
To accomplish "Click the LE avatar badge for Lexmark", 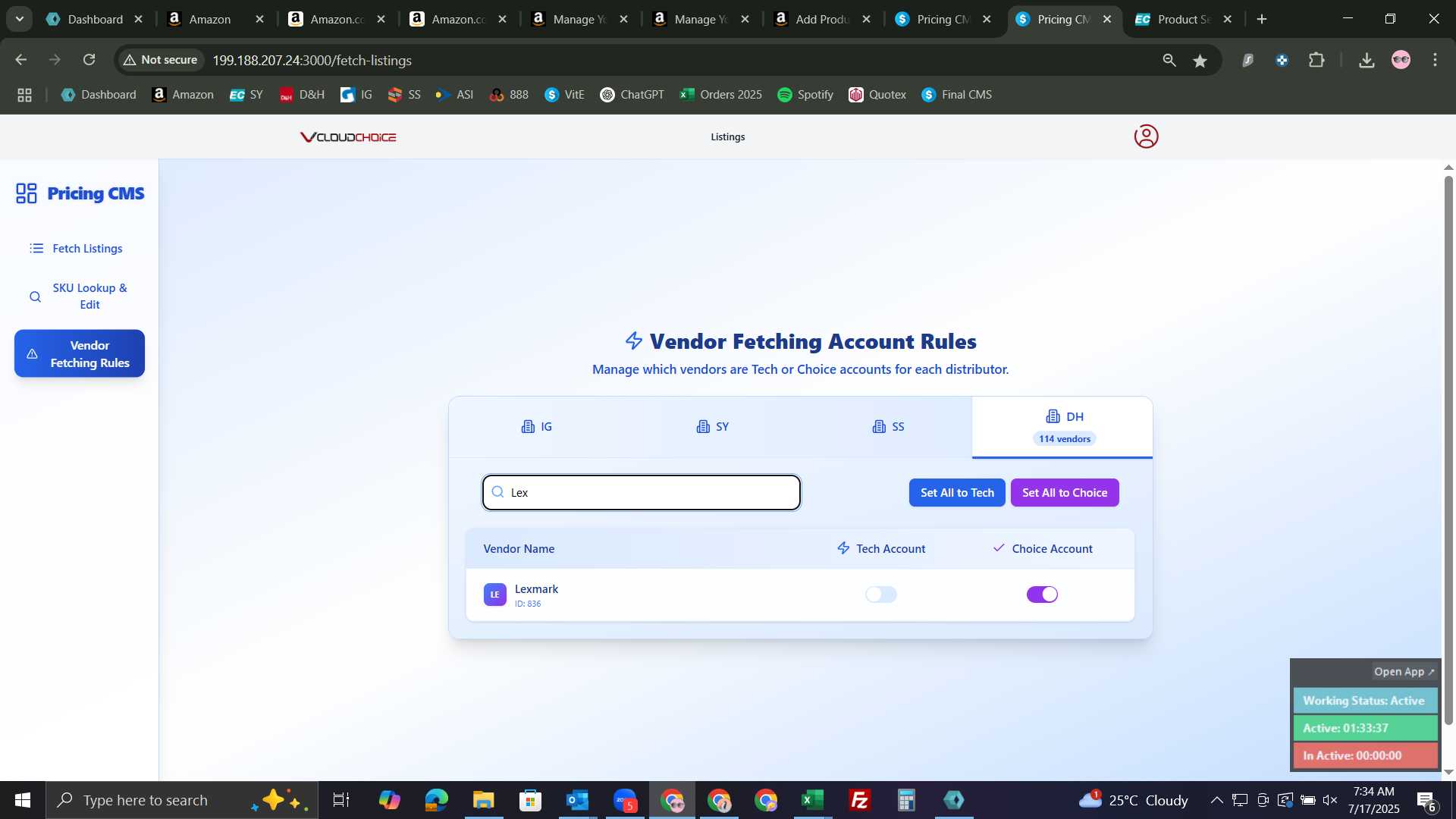I will (x=495, y=595).
